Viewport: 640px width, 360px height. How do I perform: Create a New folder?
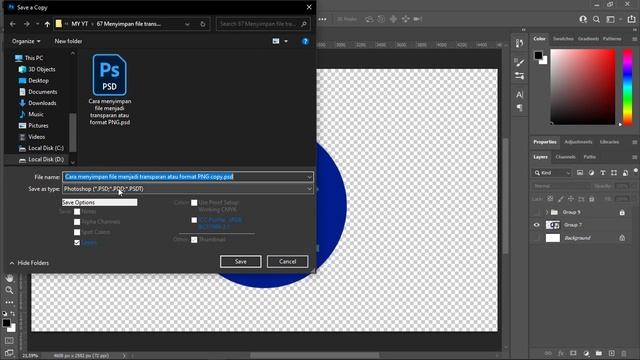click(x=68, y=41)
